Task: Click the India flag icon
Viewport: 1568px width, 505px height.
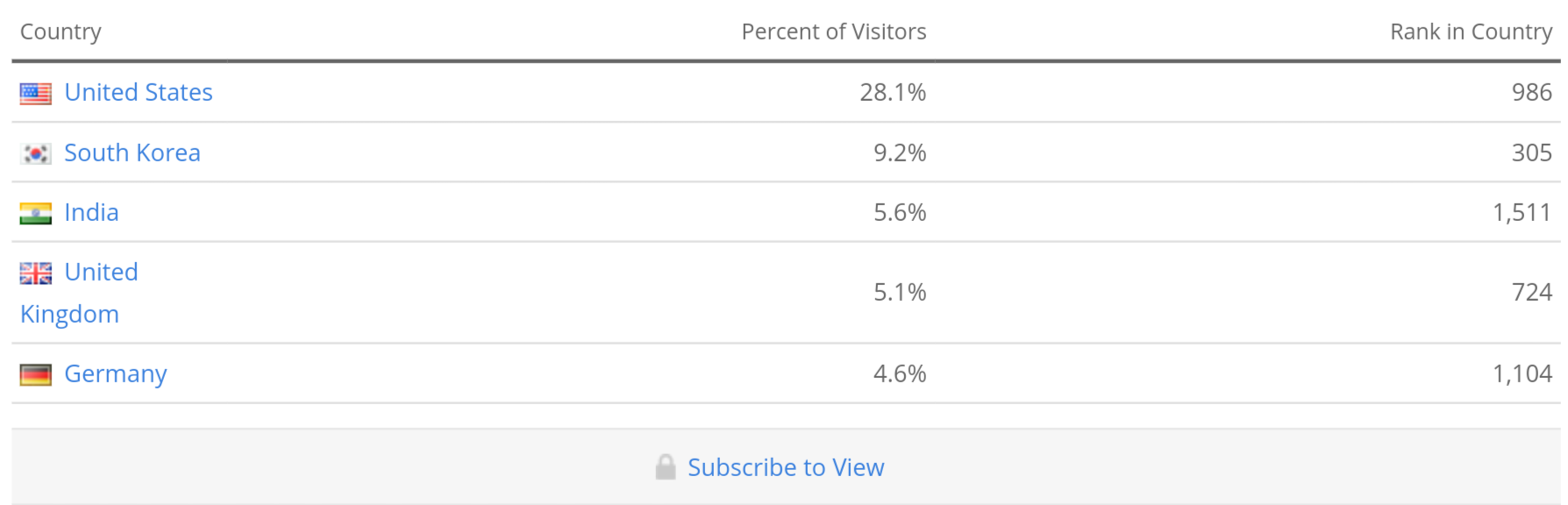Action: (36, 213)
